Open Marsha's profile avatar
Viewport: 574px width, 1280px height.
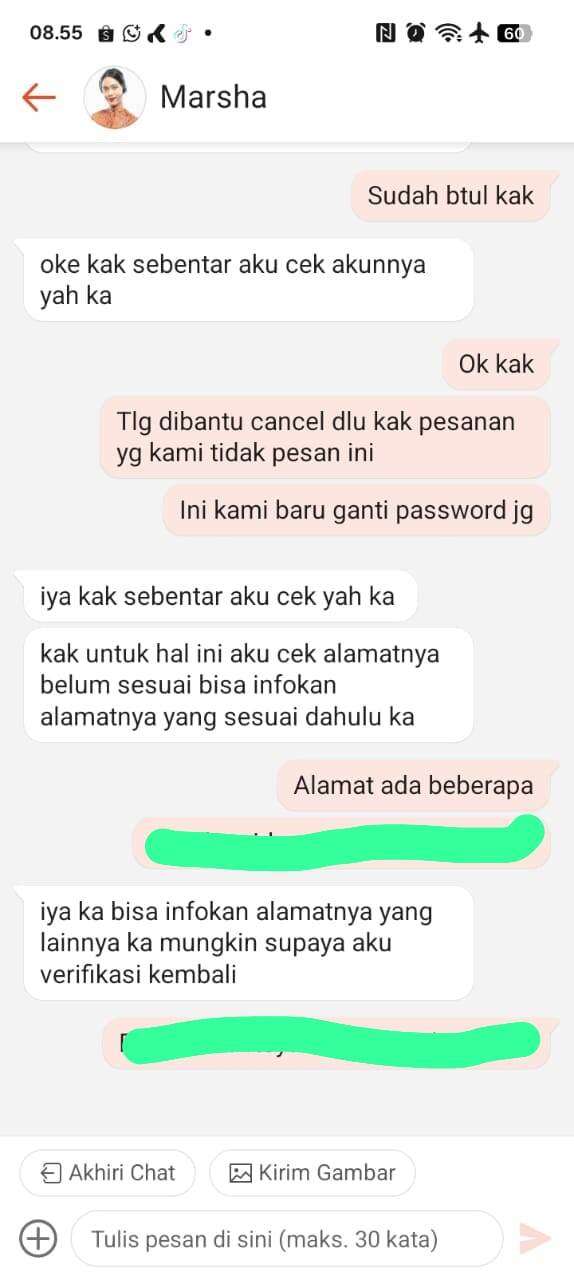[x=115, y=97]
